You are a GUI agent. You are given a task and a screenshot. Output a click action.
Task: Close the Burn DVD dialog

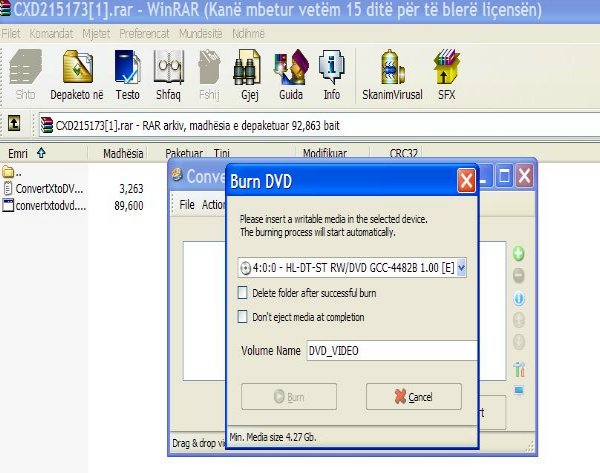click(x=466, y=180)
